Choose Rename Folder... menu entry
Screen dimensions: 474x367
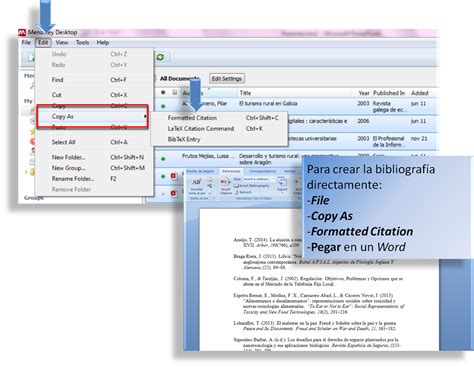coord(94,179)
